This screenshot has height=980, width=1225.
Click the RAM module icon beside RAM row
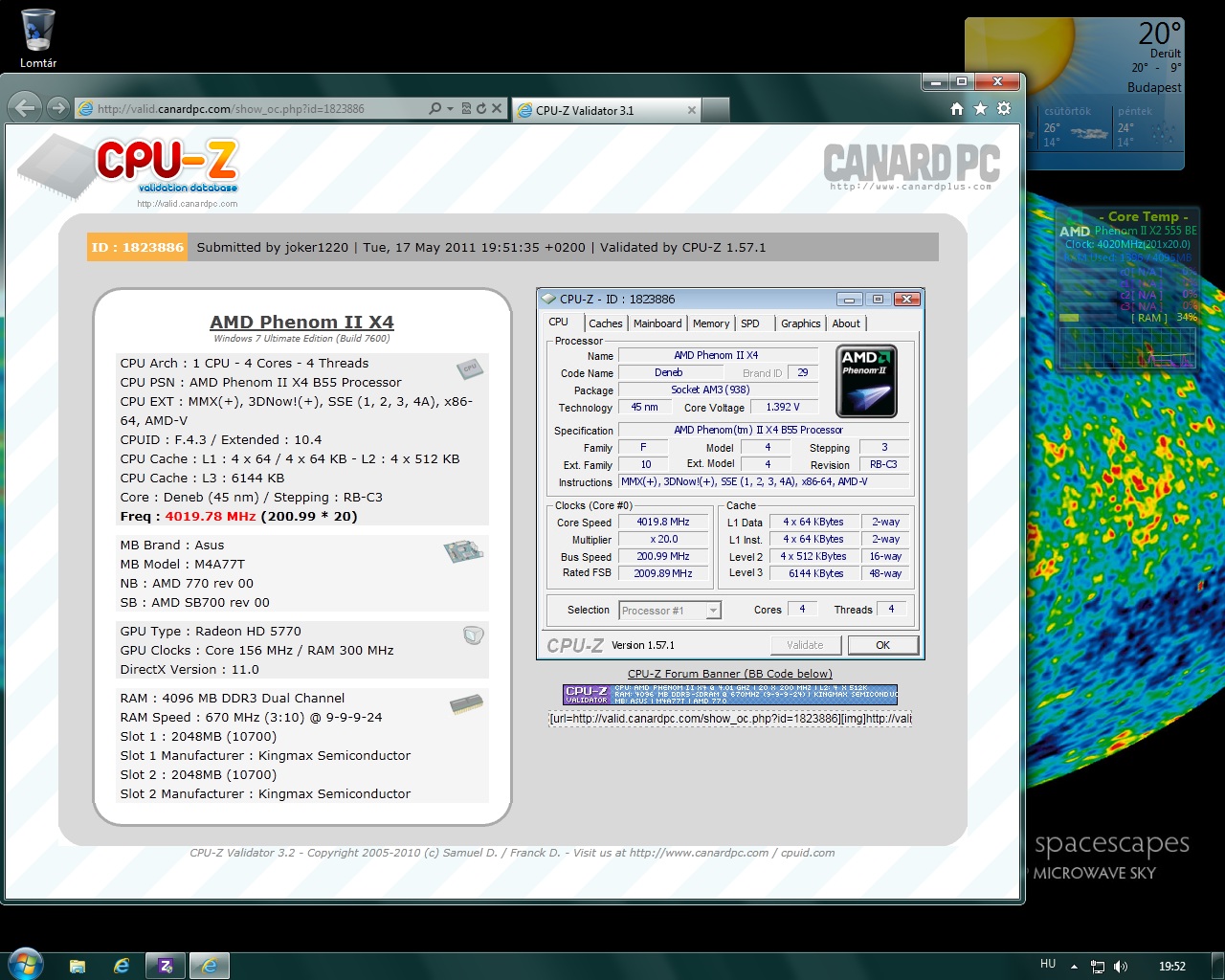click(x=466, y=704)
